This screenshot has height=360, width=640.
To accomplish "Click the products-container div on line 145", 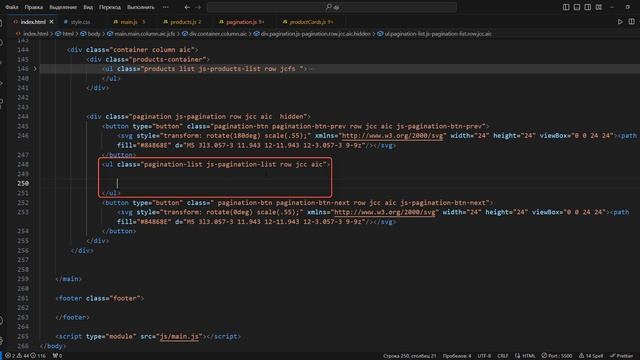I will click(147, 59).
